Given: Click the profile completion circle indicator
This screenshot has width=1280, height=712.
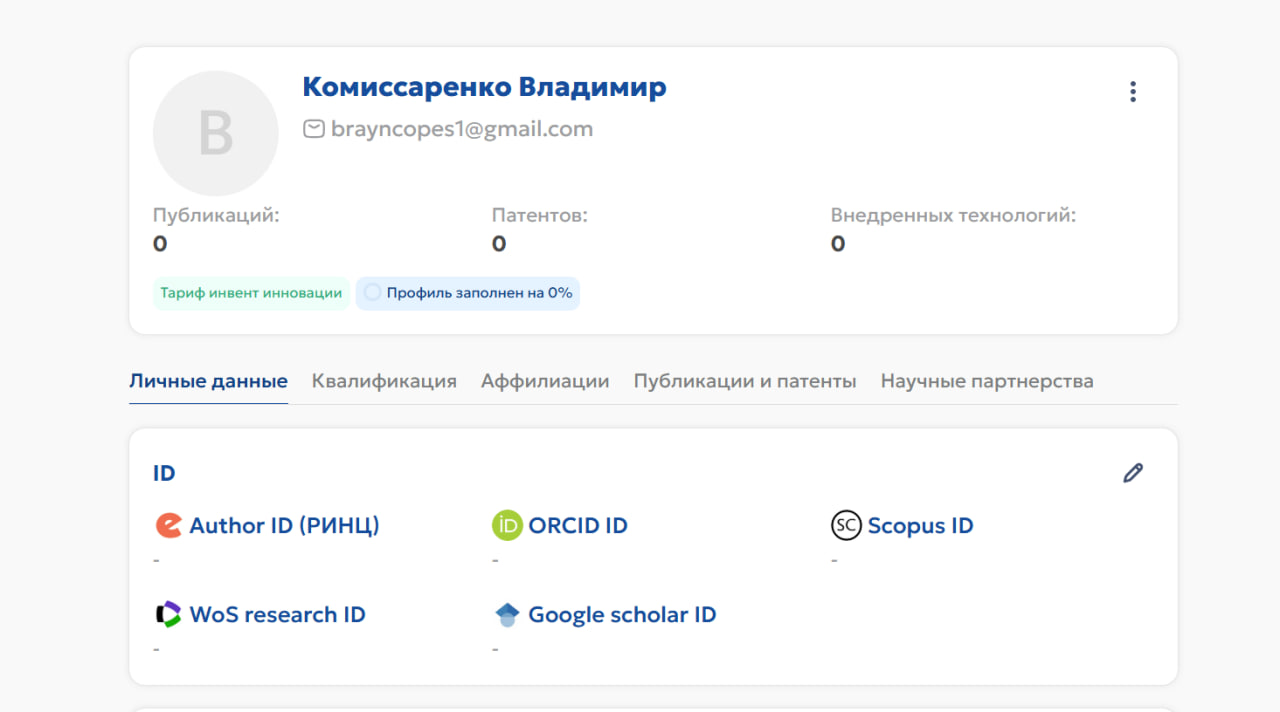Looking at the screenshot, I should [373, 293].
